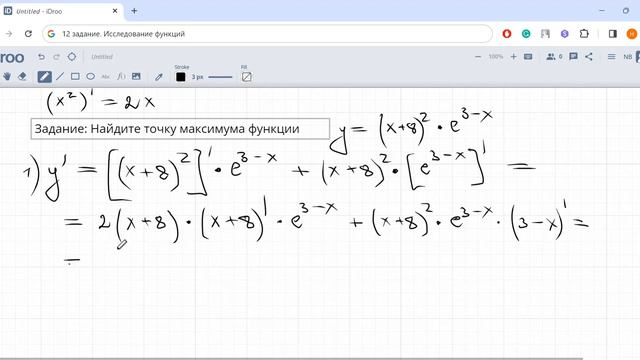Image resolution: width=640 pixels, height=360 pixels.
Task: Select the Pen drawing tool
Action: pyautogui.click(x=44, y=76)
